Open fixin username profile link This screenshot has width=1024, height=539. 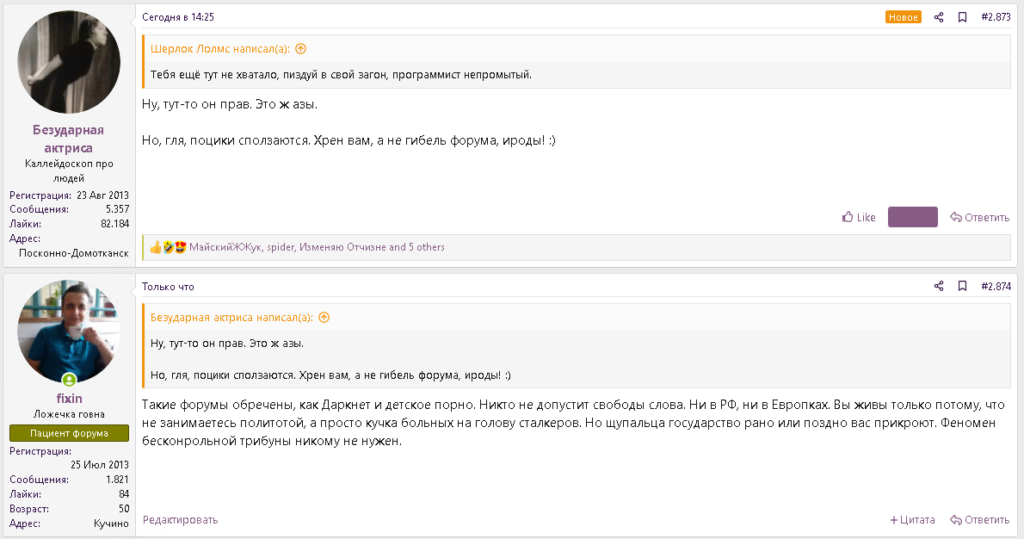[x=69, y=399]
